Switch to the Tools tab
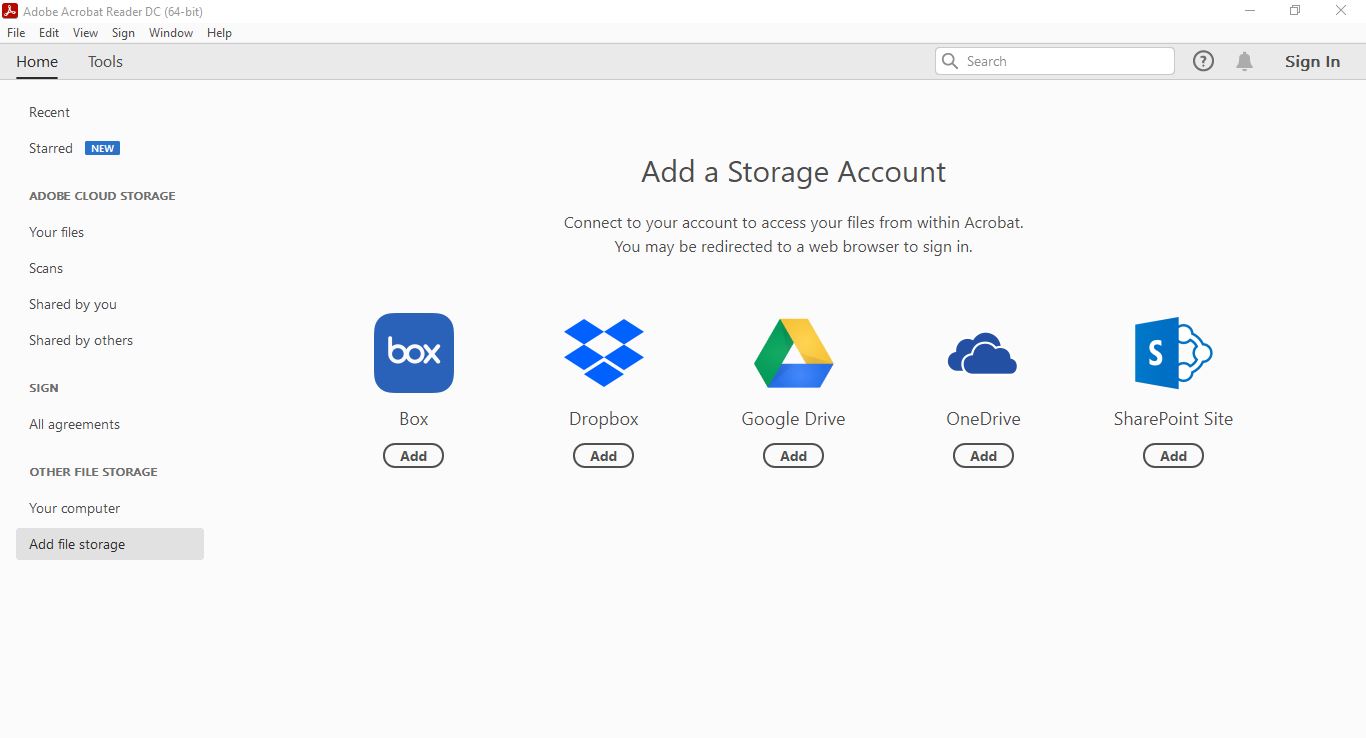 point(105,61)
